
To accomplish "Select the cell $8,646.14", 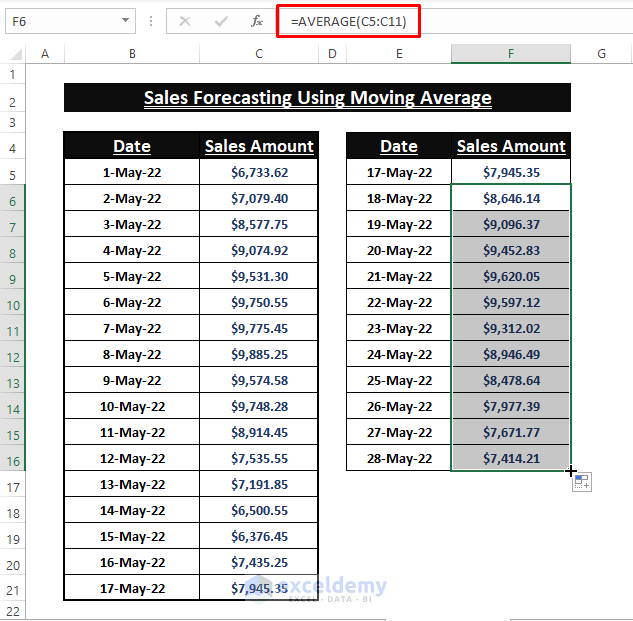I will coord(511,198).
